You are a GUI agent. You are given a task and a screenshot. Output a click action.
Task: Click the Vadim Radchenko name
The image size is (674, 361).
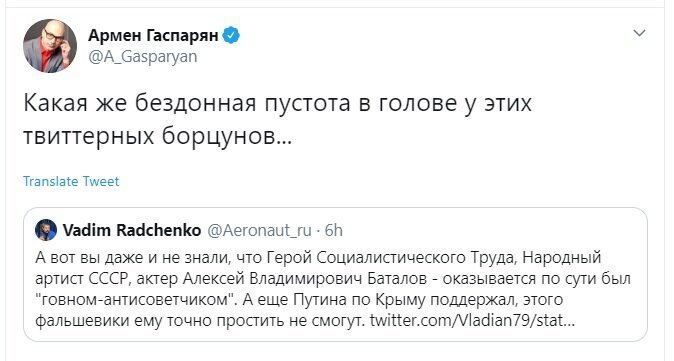click(132, 230)
